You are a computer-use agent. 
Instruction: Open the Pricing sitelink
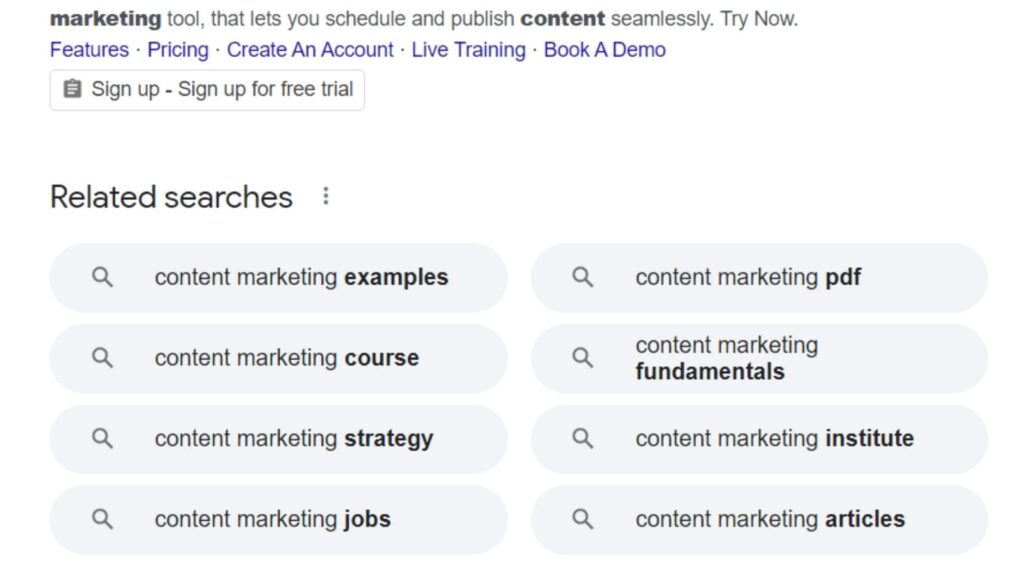click(178, 50)
